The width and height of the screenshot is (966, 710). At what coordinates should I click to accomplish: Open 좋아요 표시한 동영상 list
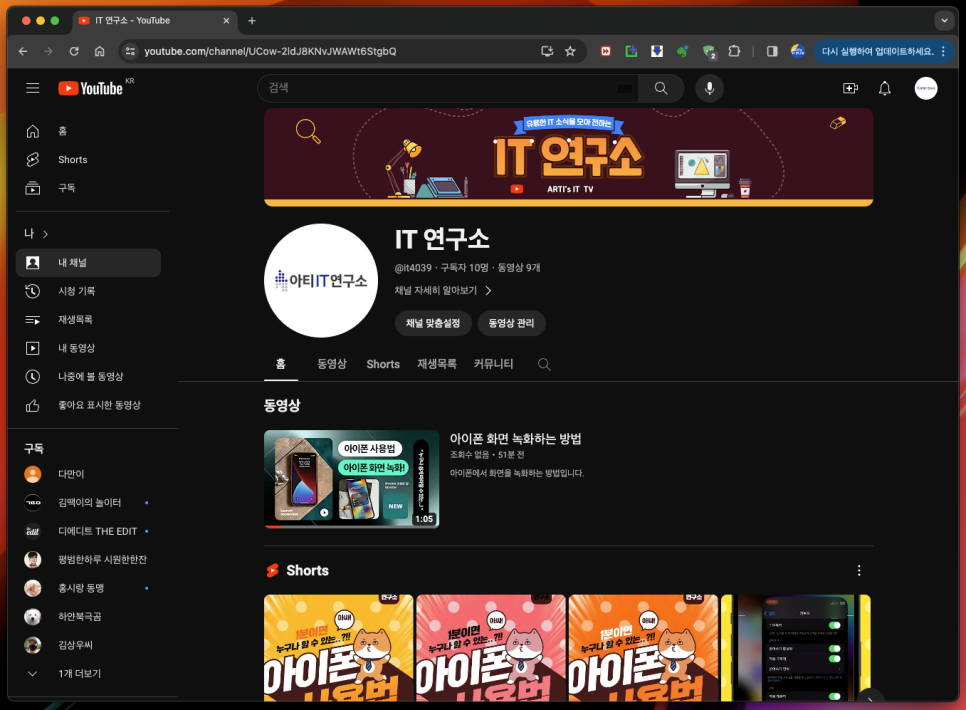pyautogui.click(x=88, y=405)
